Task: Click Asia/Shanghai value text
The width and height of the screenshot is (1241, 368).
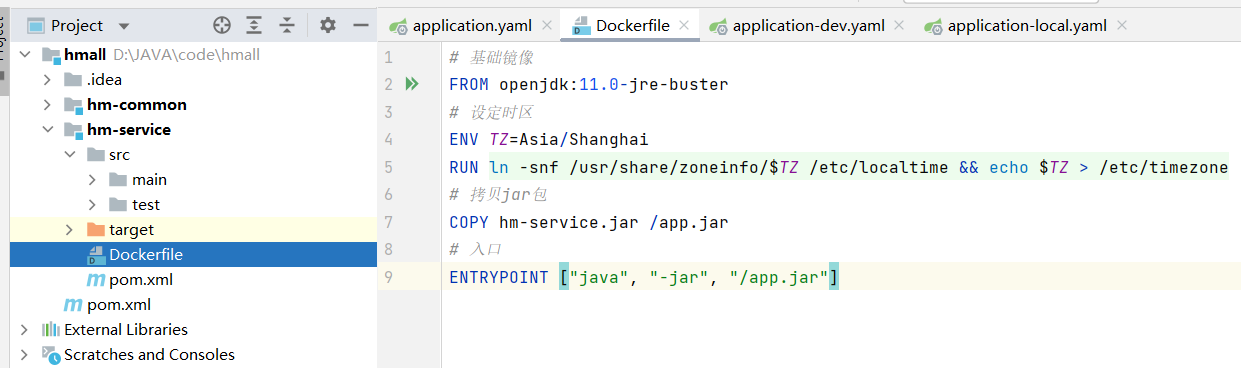Action: (x=584, y=140)
